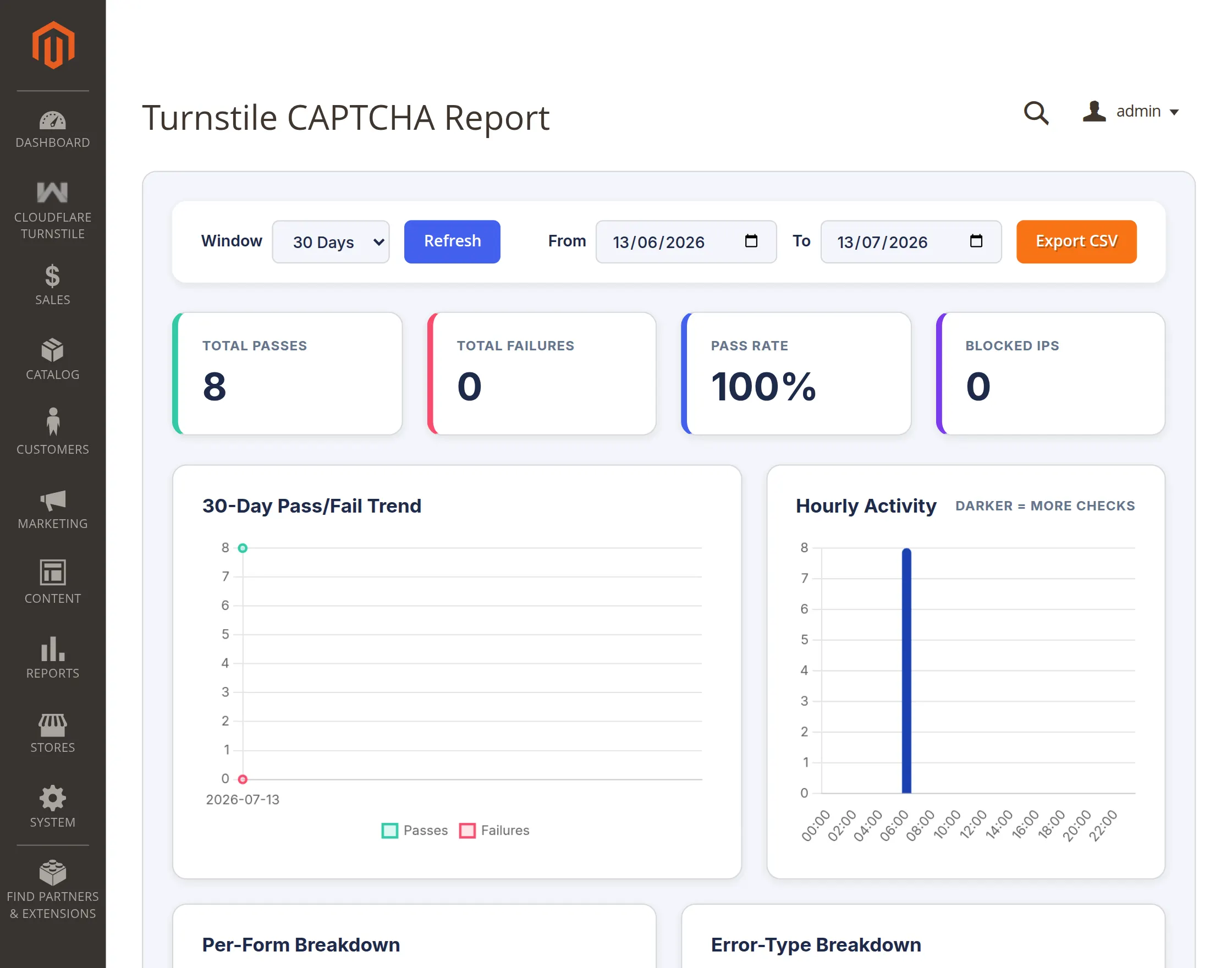Click the search magnifier icon

click(x=1035, y=113)
